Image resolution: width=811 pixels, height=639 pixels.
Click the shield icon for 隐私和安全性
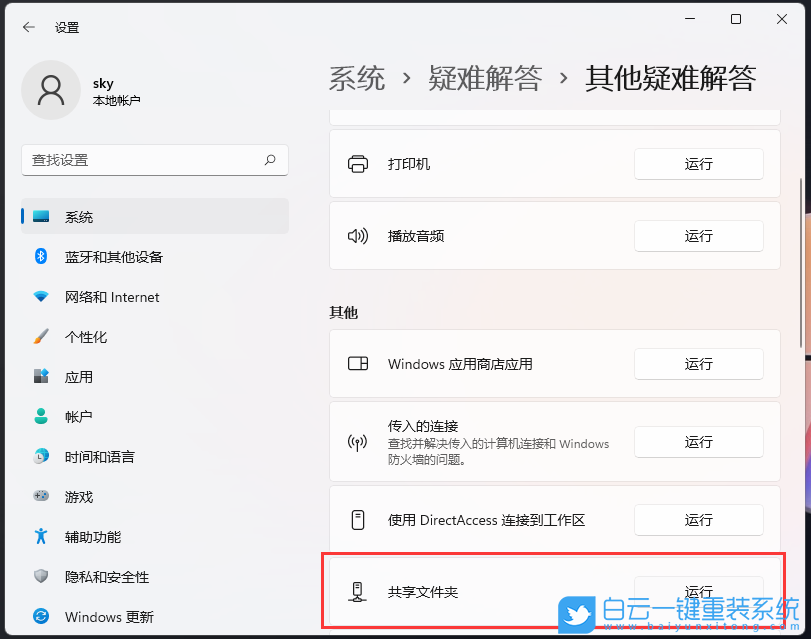(40, 577)
